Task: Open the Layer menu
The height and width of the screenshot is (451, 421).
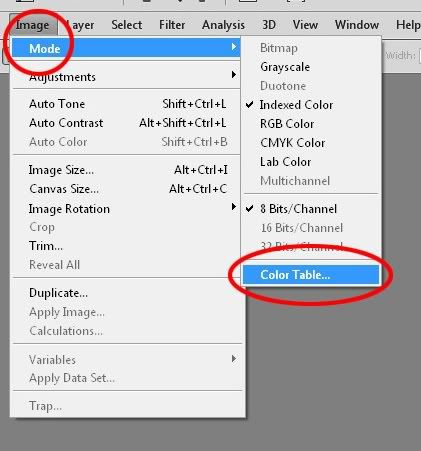Action: (80, 25)
